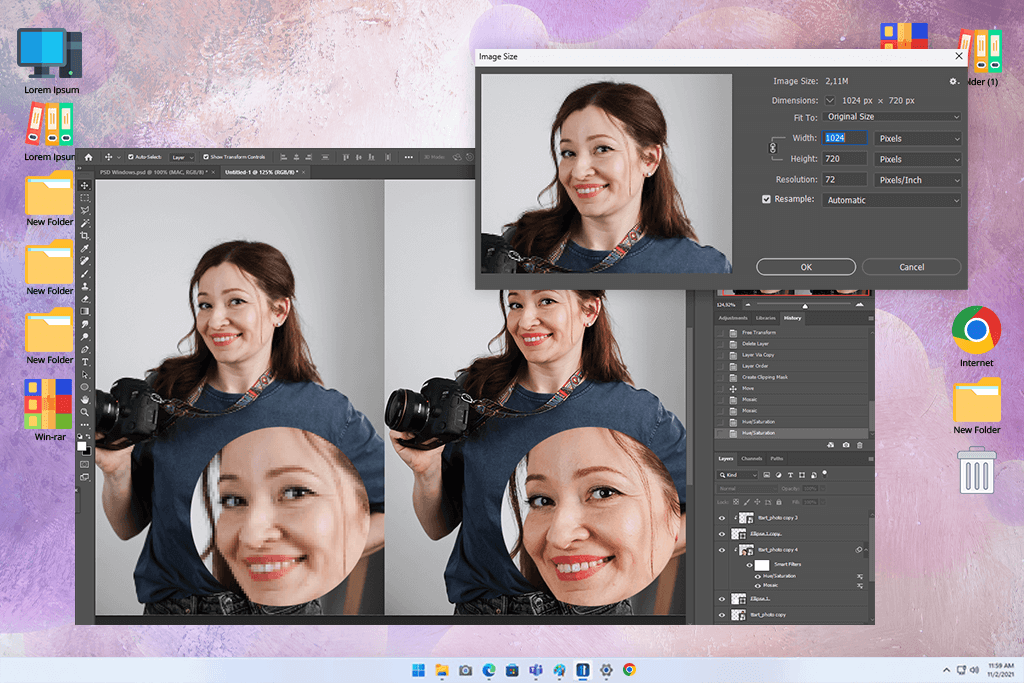Click the Navigator zoom slider handle
The width and height of the screenshot is (1024, 683).
click(805, 305)
